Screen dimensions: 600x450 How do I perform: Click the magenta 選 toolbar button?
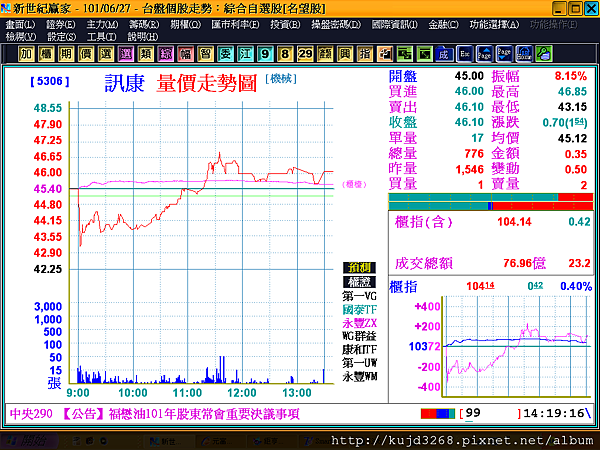click(x=126, y=54)
